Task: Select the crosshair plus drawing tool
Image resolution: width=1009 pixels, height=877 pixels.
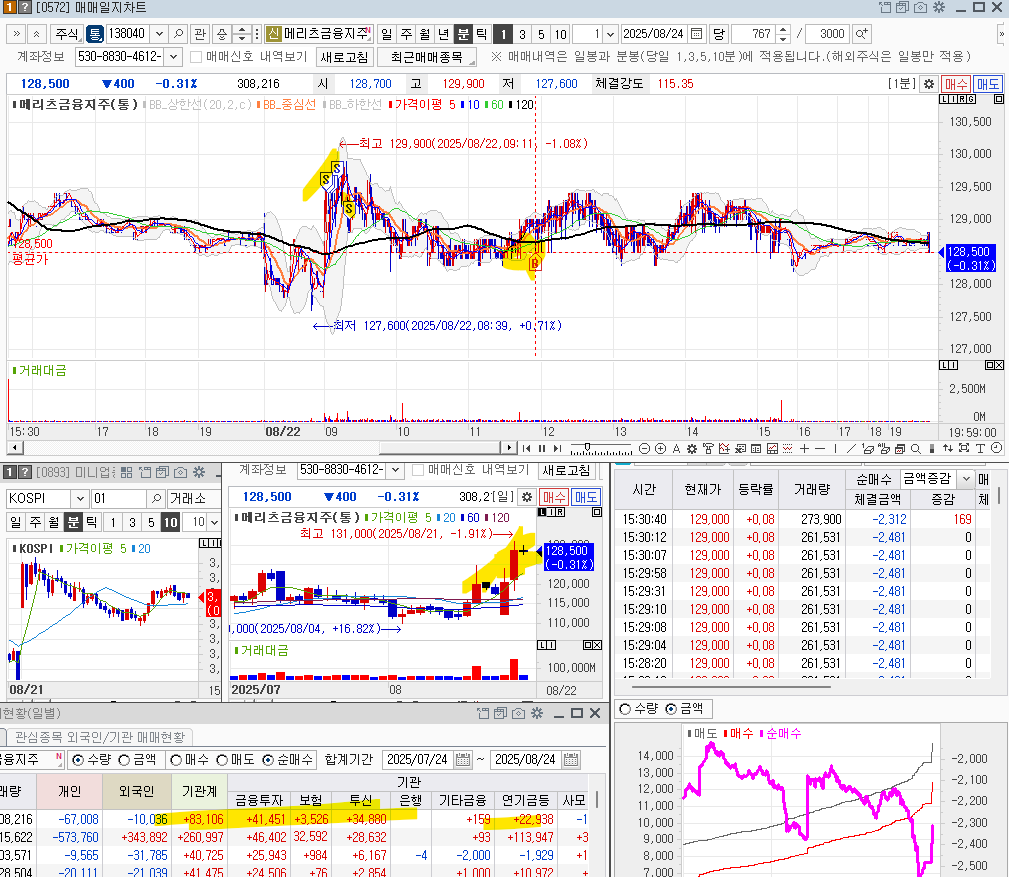Action: pos(804,448)
